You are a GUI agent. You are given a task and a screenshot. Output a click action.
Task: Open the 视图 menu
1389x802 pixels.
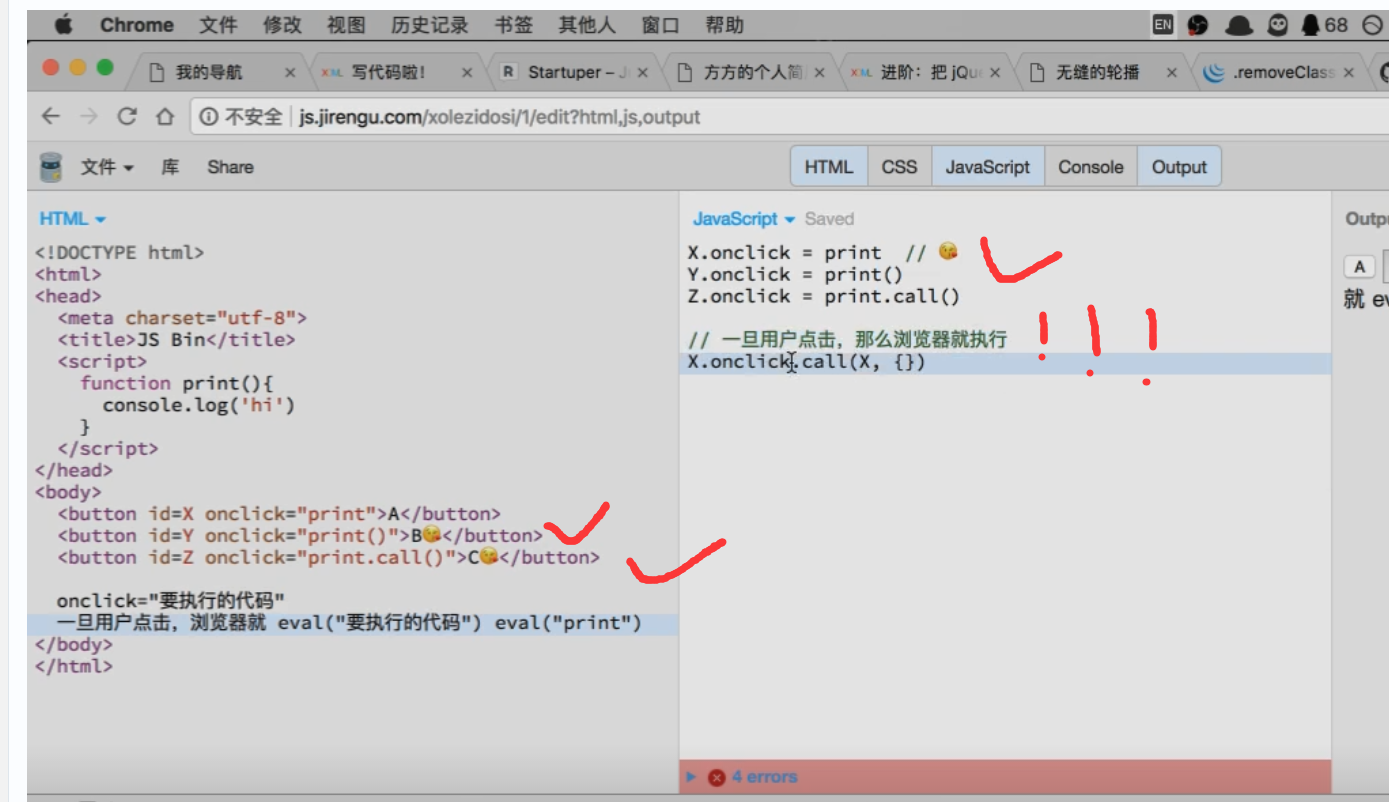point(346,25)
